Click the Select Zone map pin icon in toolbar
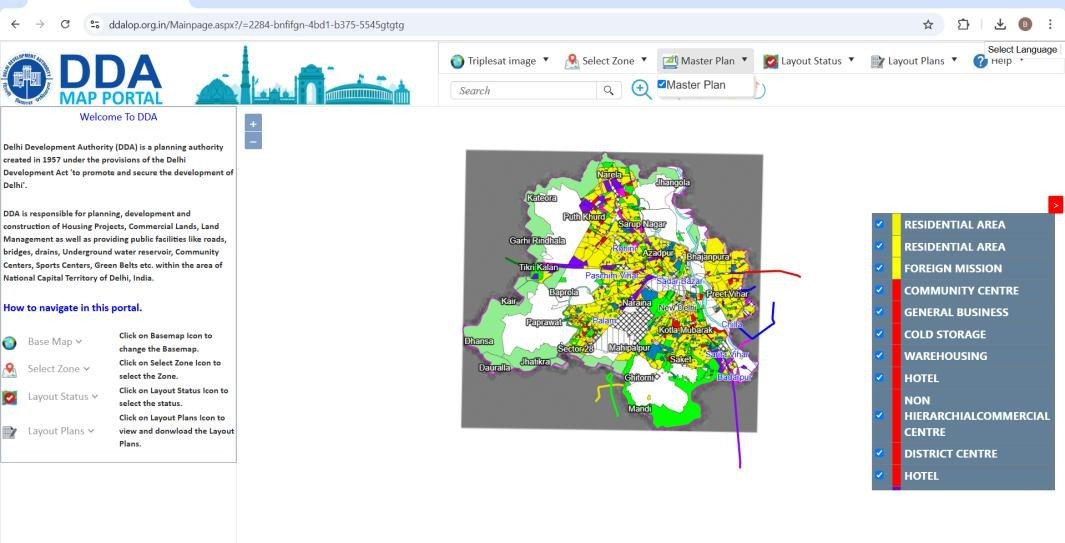 click(x=571, y=61)
